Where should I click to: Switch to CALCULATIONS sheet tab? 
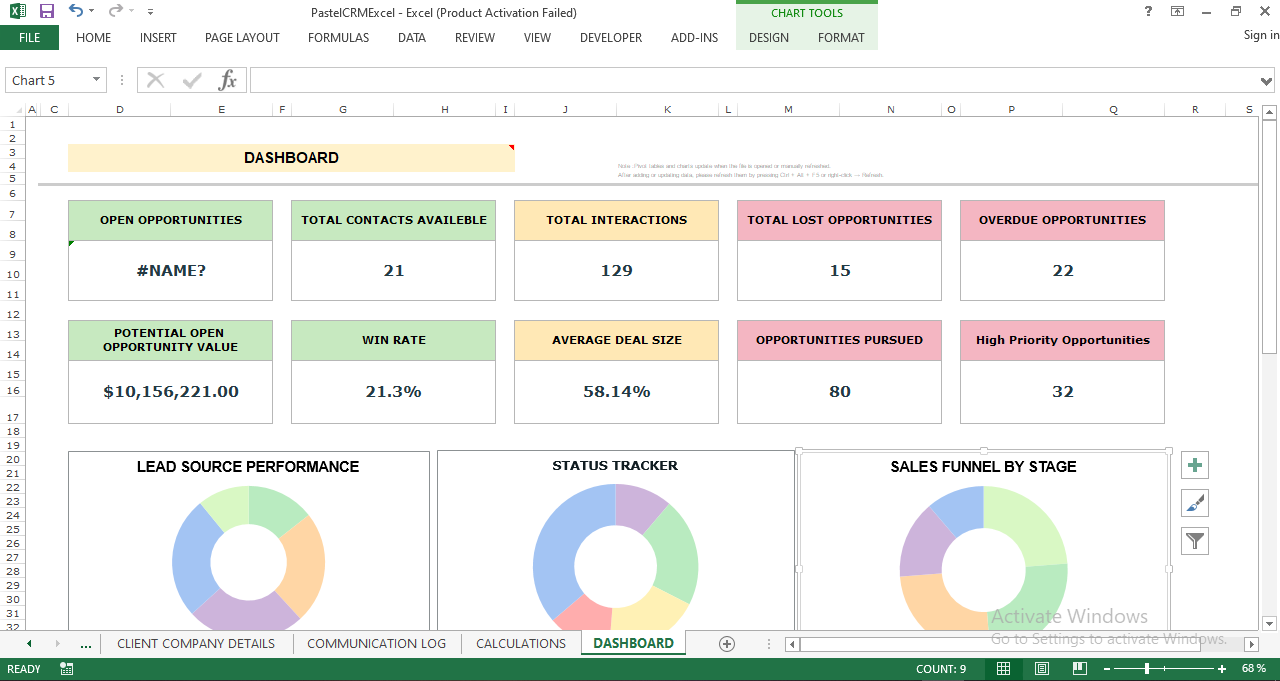521,644
